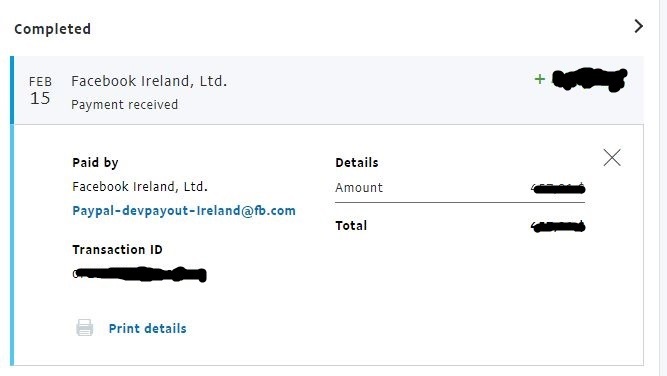Select the Completed section heading
This screenshot has height=376, width=667.
52,29
